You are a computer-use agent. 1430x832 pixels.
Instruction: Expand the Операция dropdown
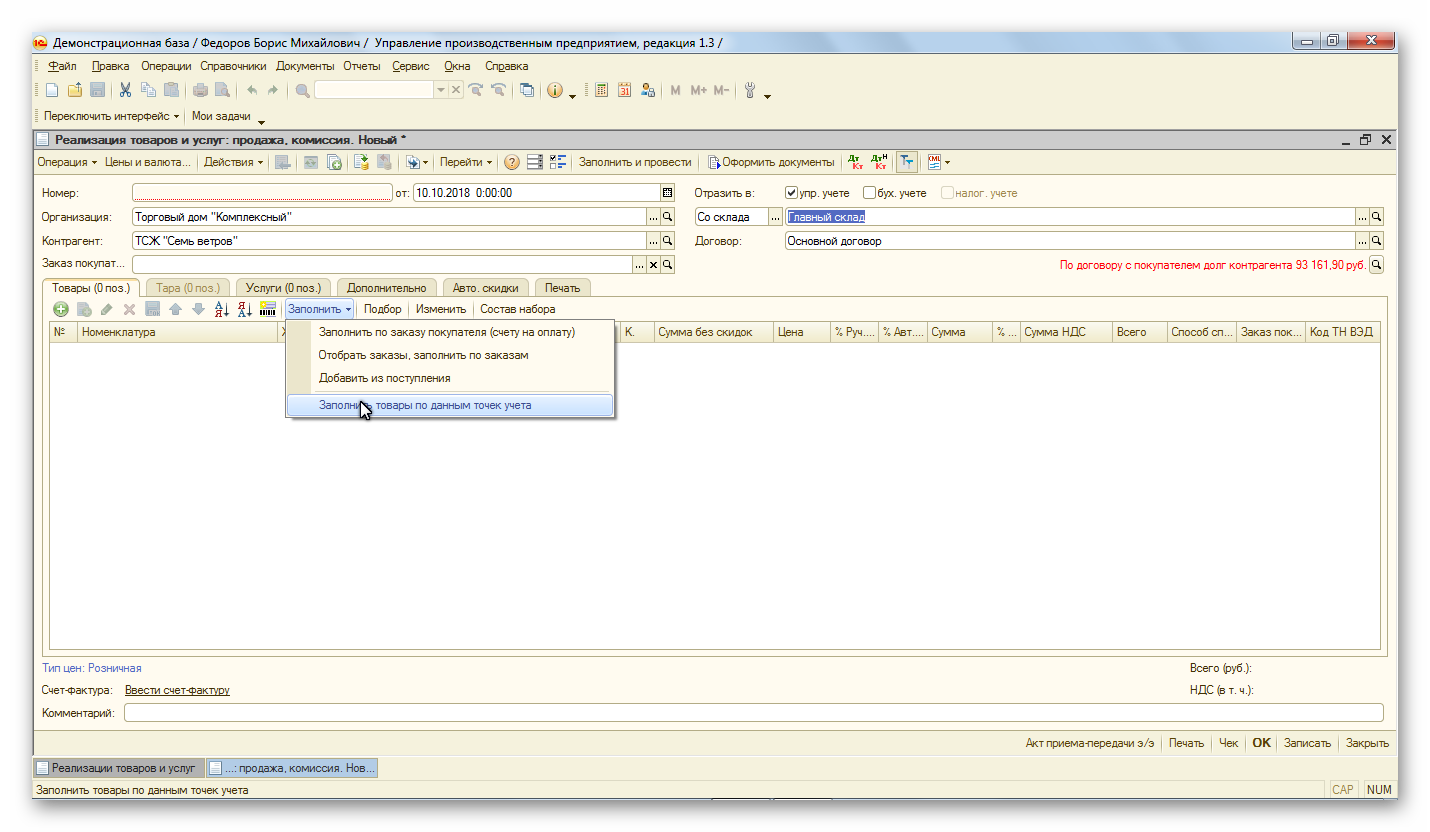(67, 162)
